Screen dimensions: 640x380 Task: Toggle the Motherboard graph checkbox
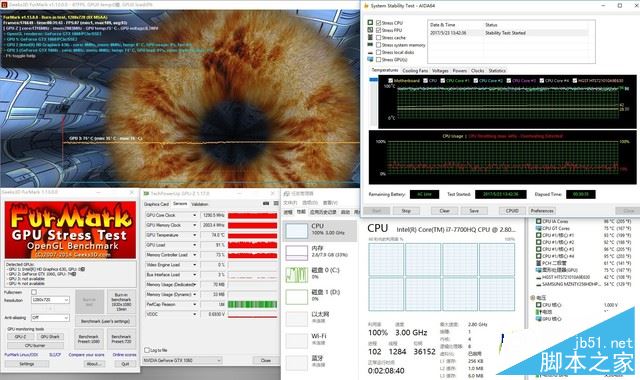point(391,81)
